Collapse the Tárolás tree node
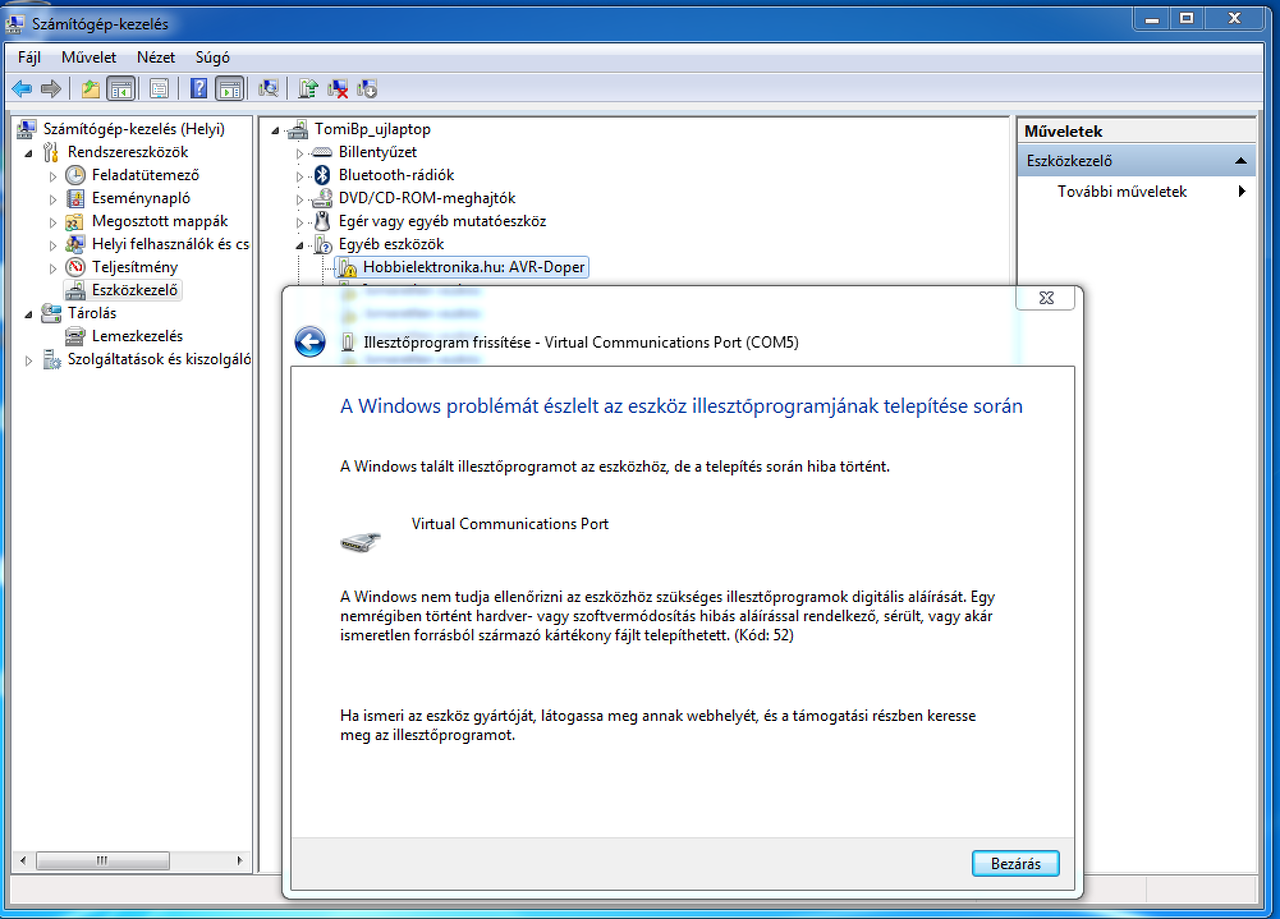This screenshot has height=919, width=1280. pos(29,314)
